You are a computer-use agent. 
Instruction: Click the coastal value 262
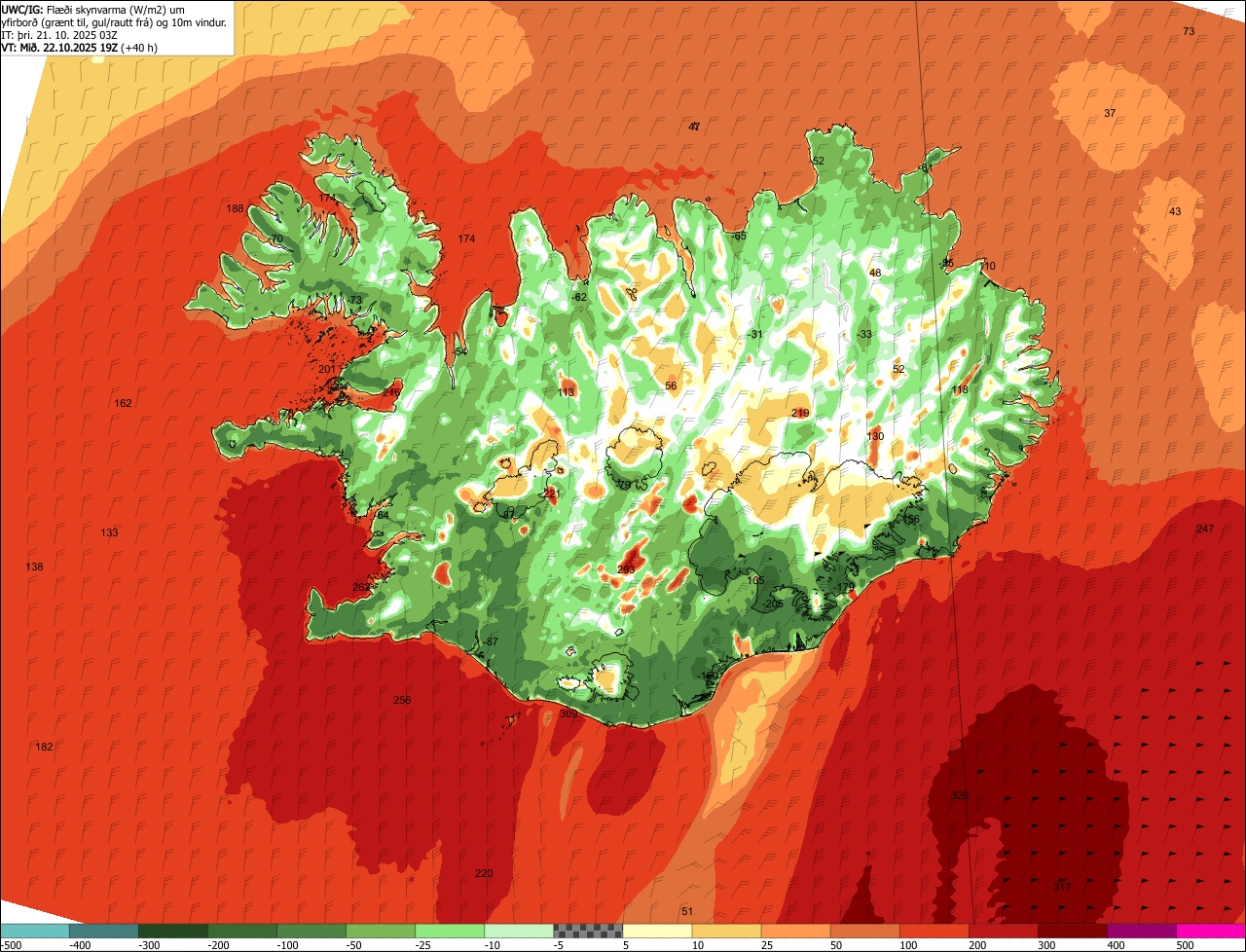361,587
